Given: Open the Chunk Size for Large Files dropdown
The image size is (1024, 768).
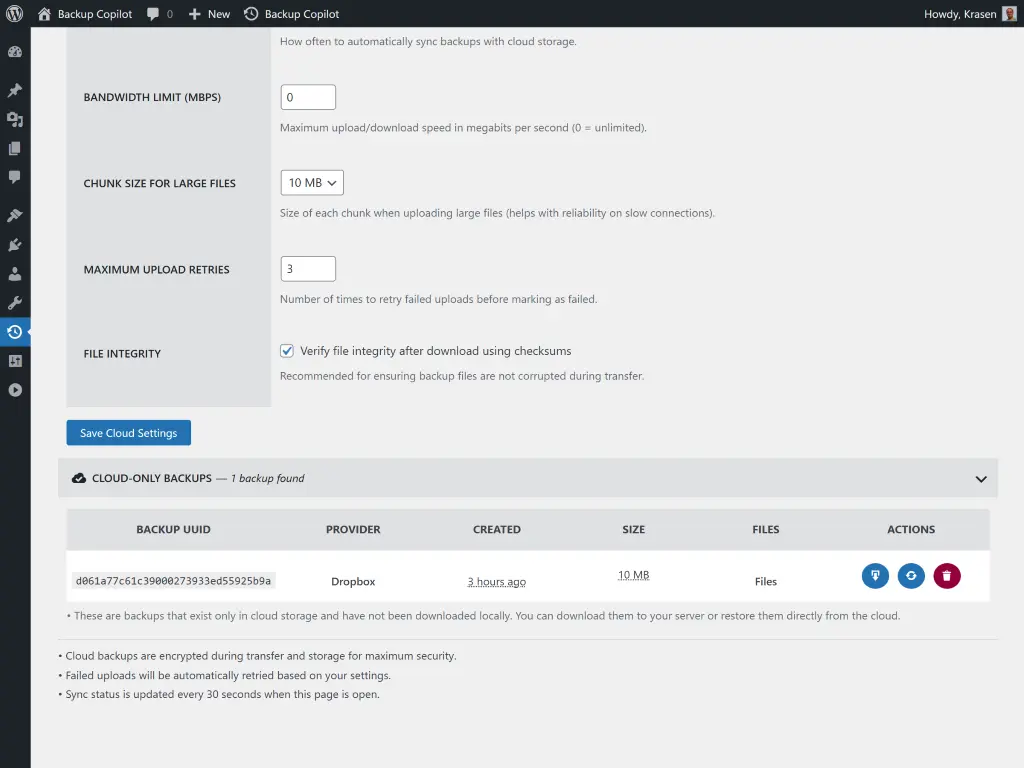Looking at the screenshot, I should click(x=311, y=182).
